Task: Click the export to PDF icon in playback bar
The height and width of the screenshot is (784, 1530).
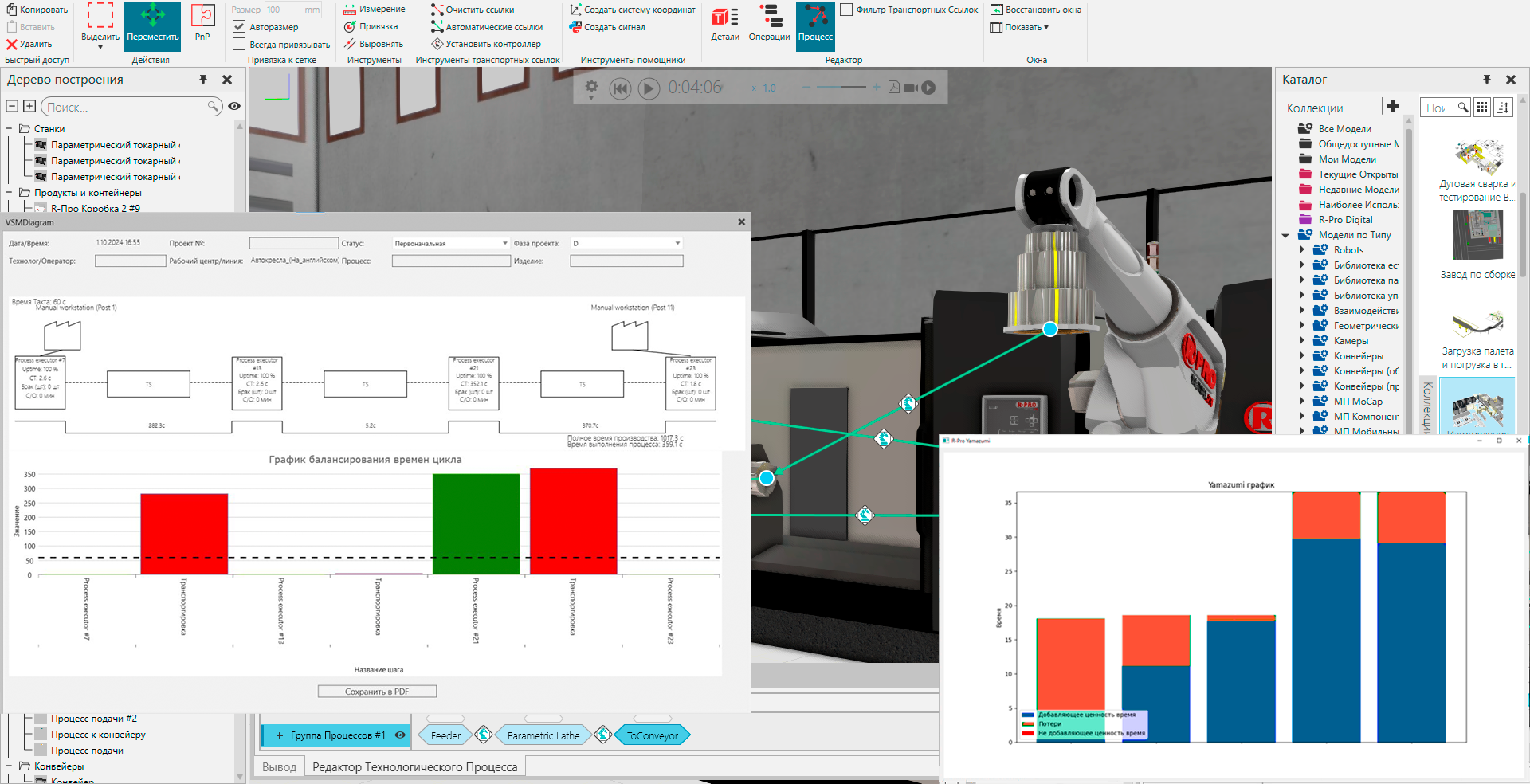Action: pos(893,88)
